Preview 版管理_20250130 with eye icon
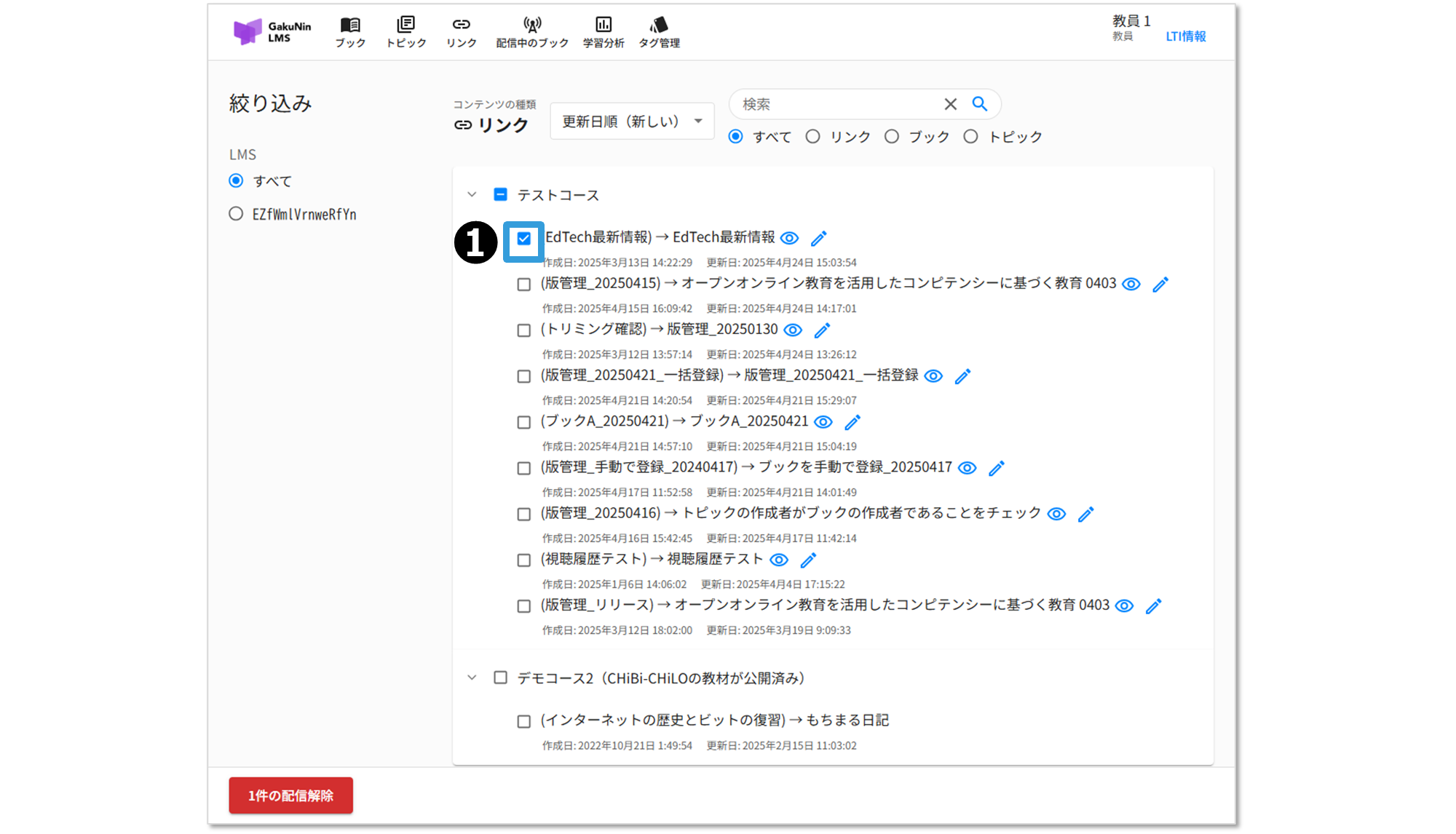This screenshot has height=834, width=1456. point(793,330)
